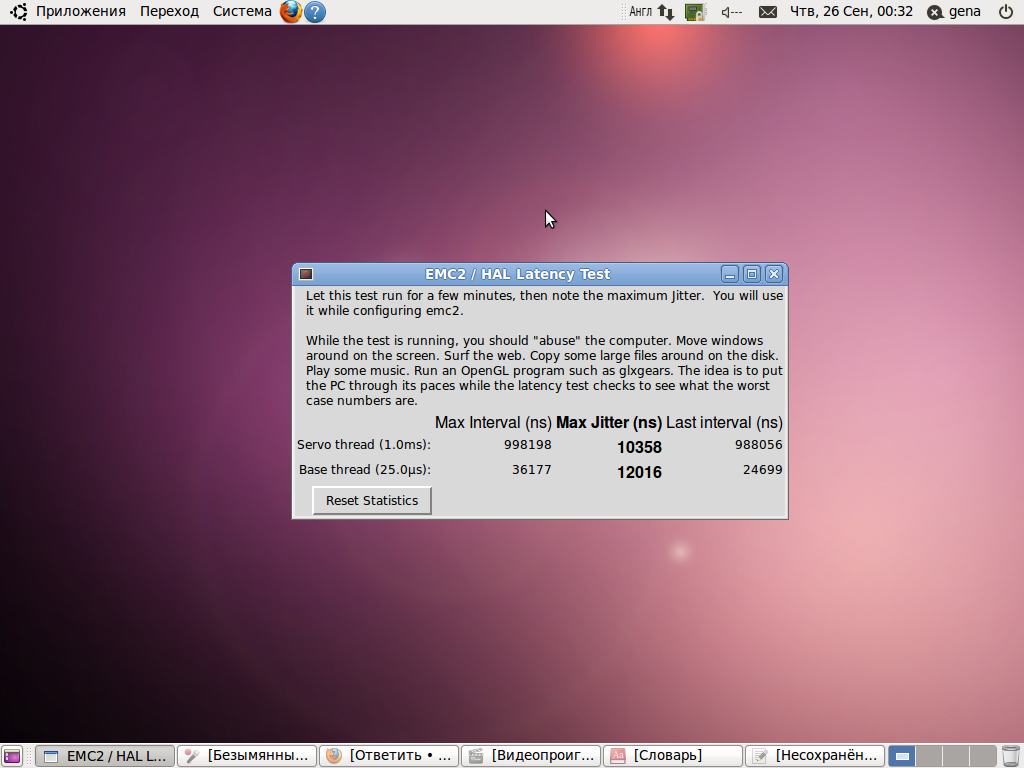Image resolution: width=1024 pixels, height=768 pixels.
Task: Switch to the [Ответить • ... taskbar window
Action: pos(389,756)
